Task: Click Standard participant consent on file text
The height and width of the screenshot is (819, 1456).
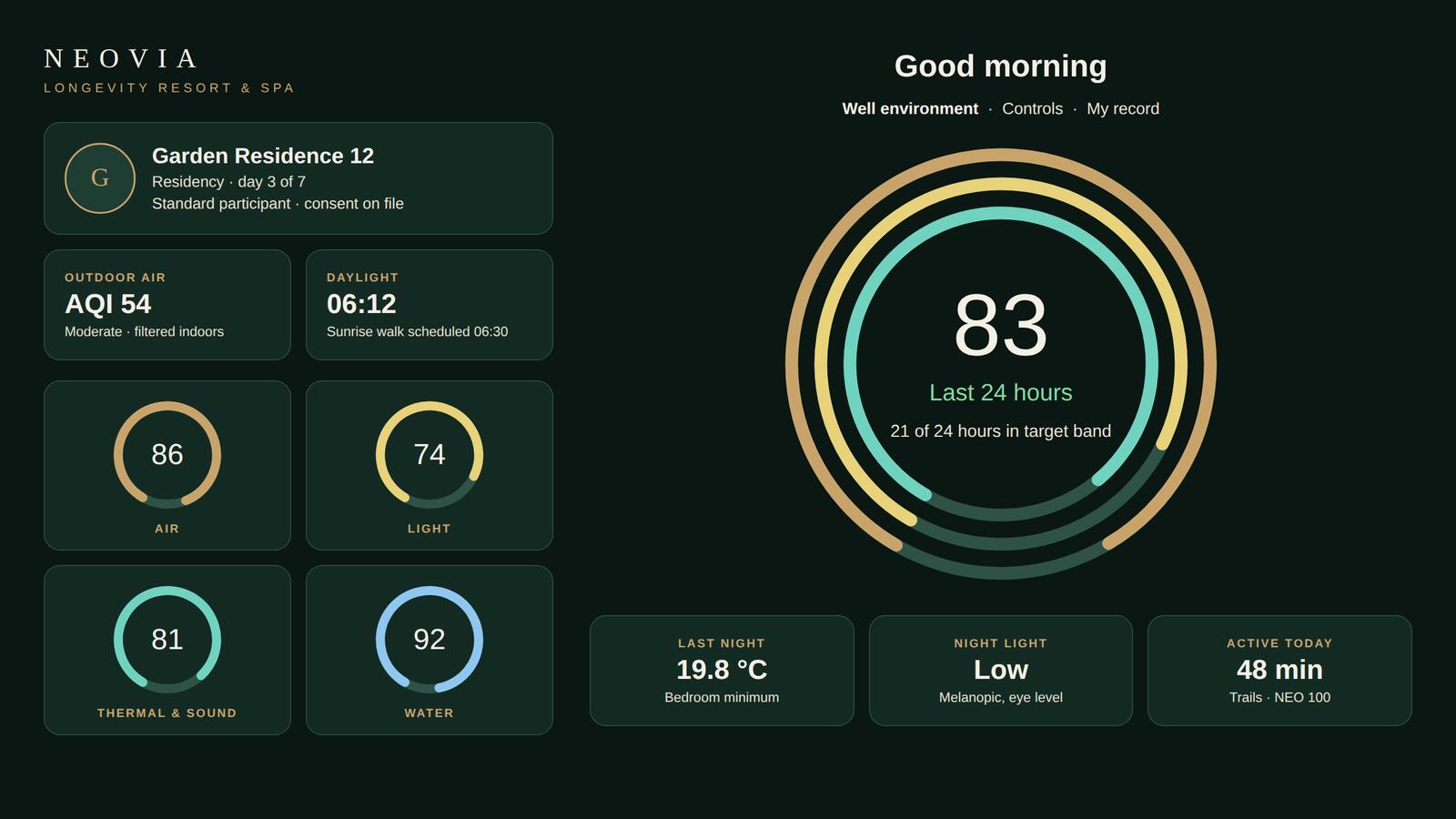Action: point(278,204)
